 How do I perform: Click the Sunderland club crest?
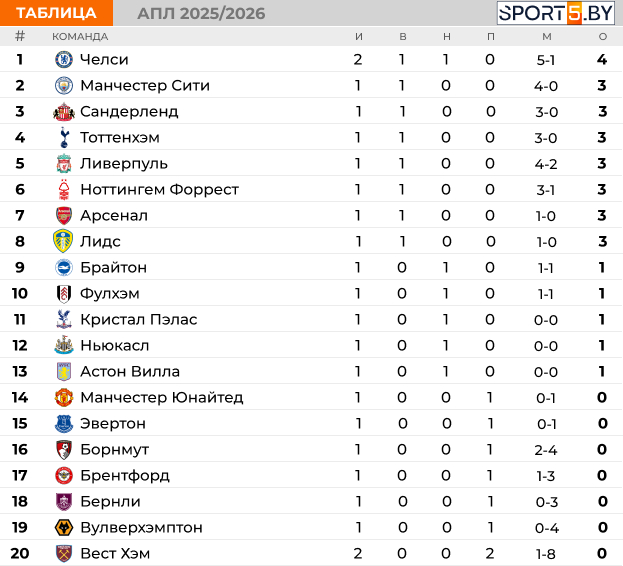[64, 112]
